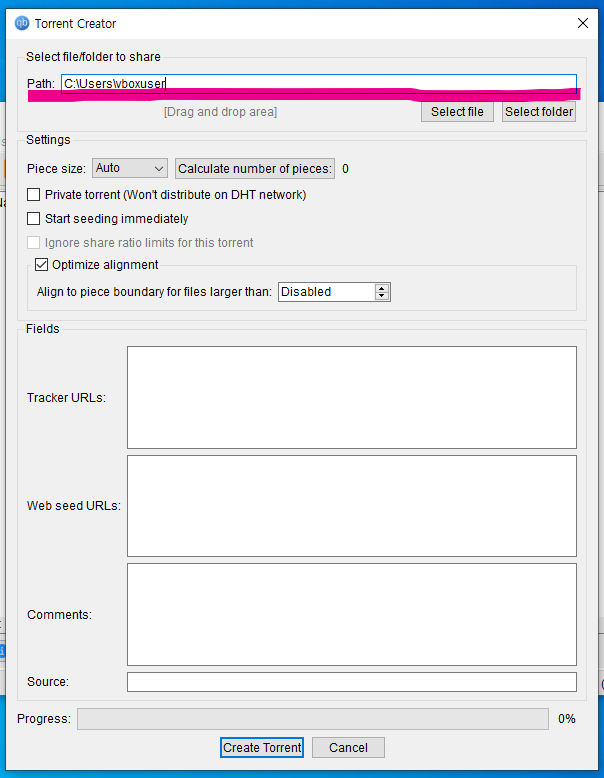
Task: Open the Piece size dropdown
Action: 130,168
